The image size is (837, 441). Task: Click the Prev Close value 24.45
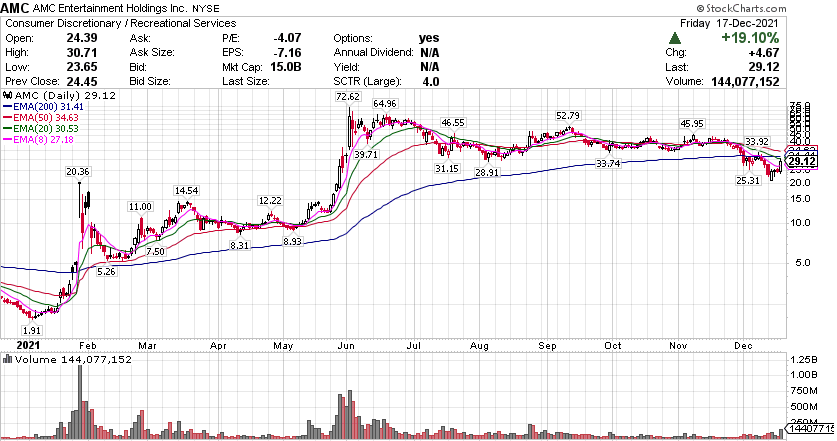[x=82, y=82]
